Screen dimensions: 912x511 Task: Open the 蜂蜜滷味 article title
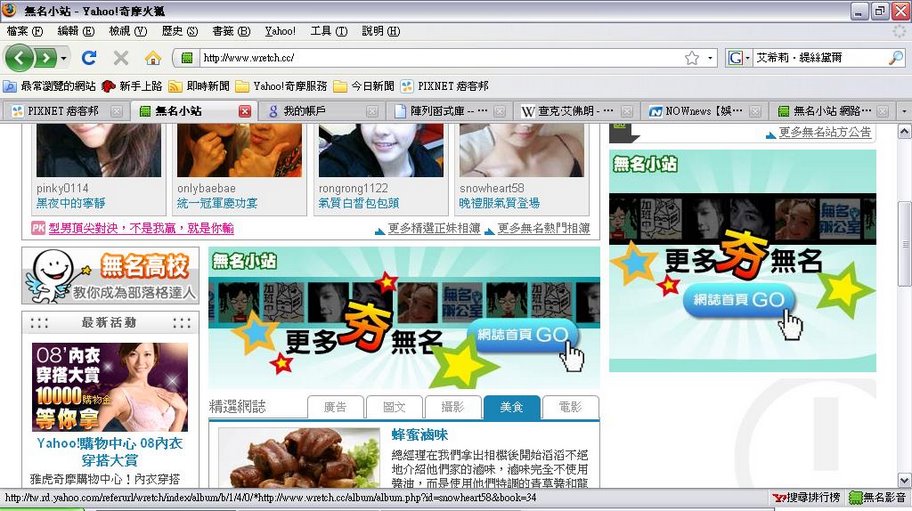click(x=419, y=434)
